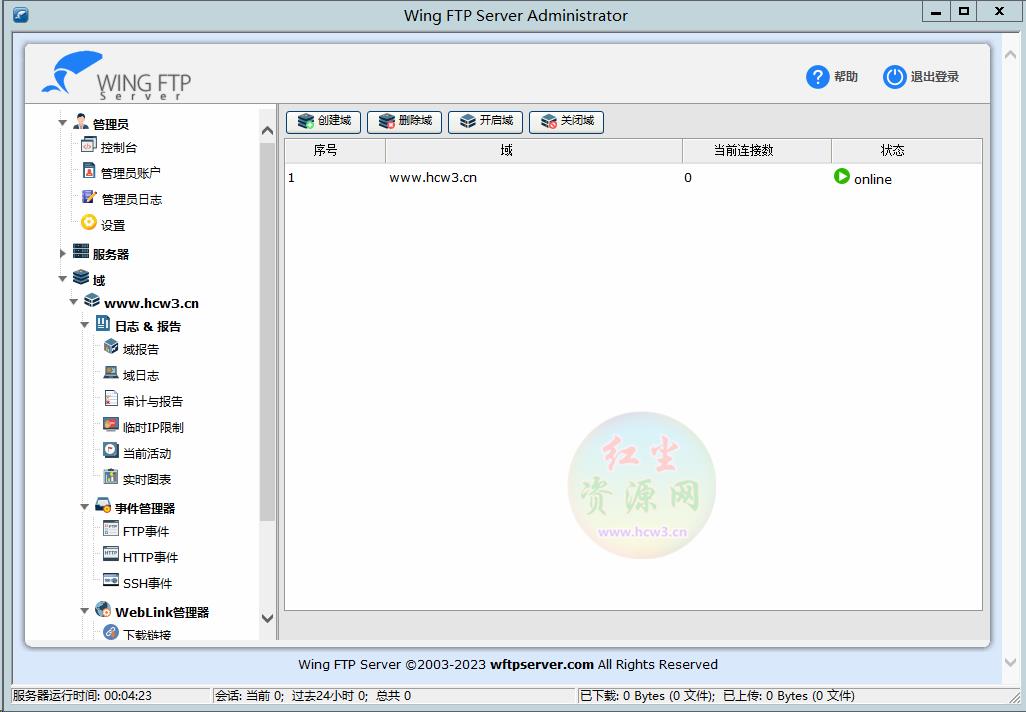Click the blue power logout icon
This screenshot has width=1026, height=712.
point(894,77)
